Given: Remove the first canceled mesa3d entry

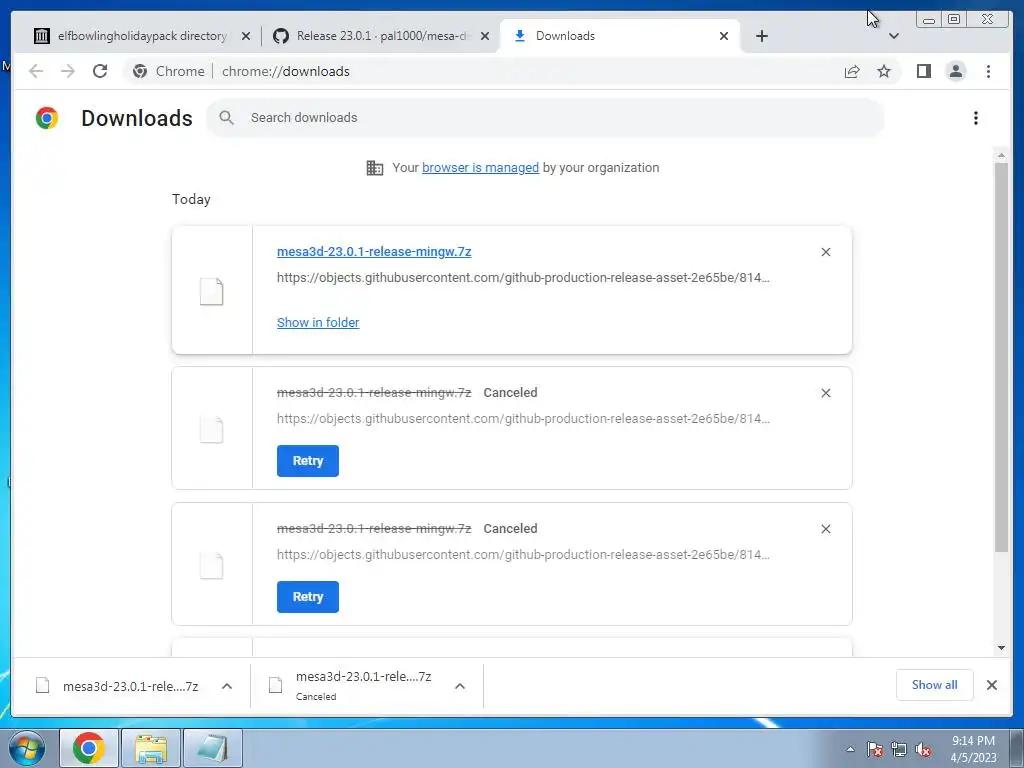Looking at the screenshot, I should [x=825, y=393].
